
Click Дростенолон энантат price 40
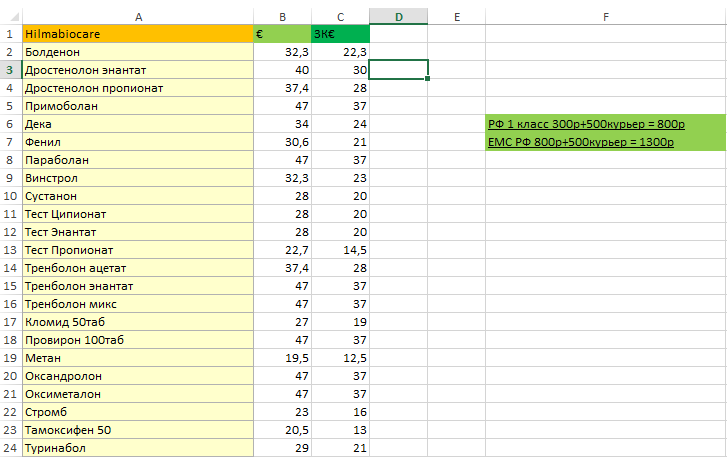[282, 70]
